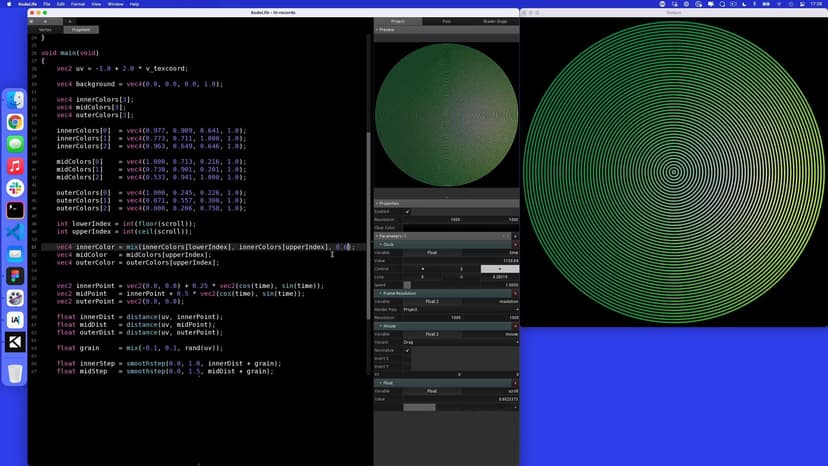Remove the Clock parameter with red button

(515, 244)
